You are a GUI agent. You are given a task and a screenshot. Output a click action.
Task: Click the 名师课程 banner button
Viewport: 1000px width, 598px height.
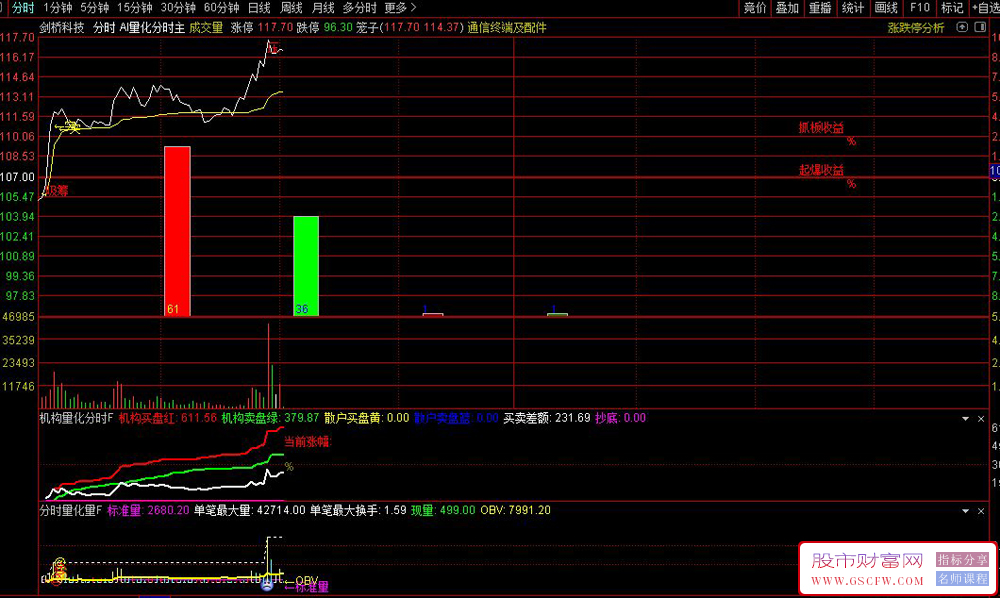[x=962, y=579]
